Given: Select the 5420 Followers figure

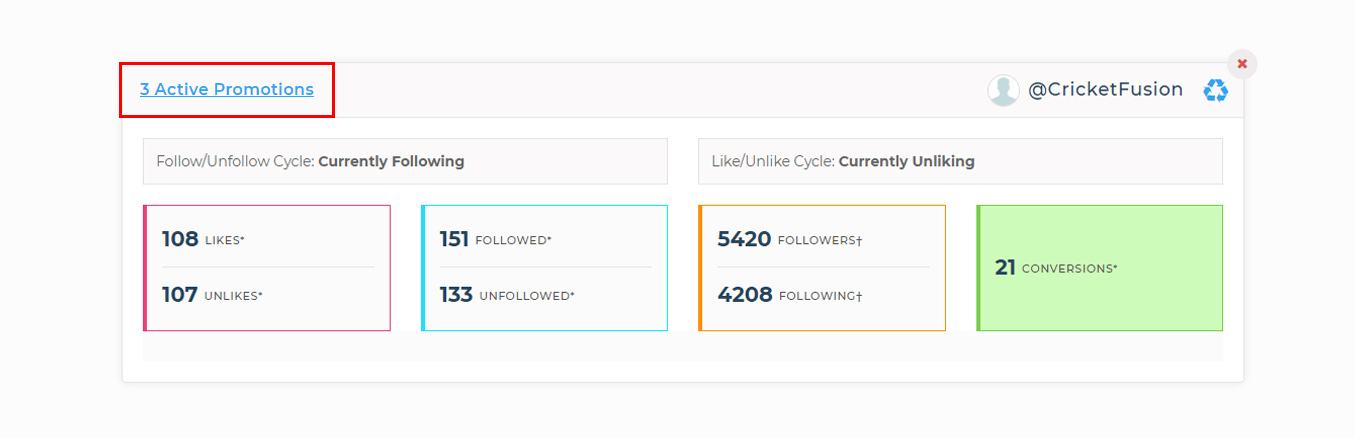Looking at the screenshot, I should (744, 239).
